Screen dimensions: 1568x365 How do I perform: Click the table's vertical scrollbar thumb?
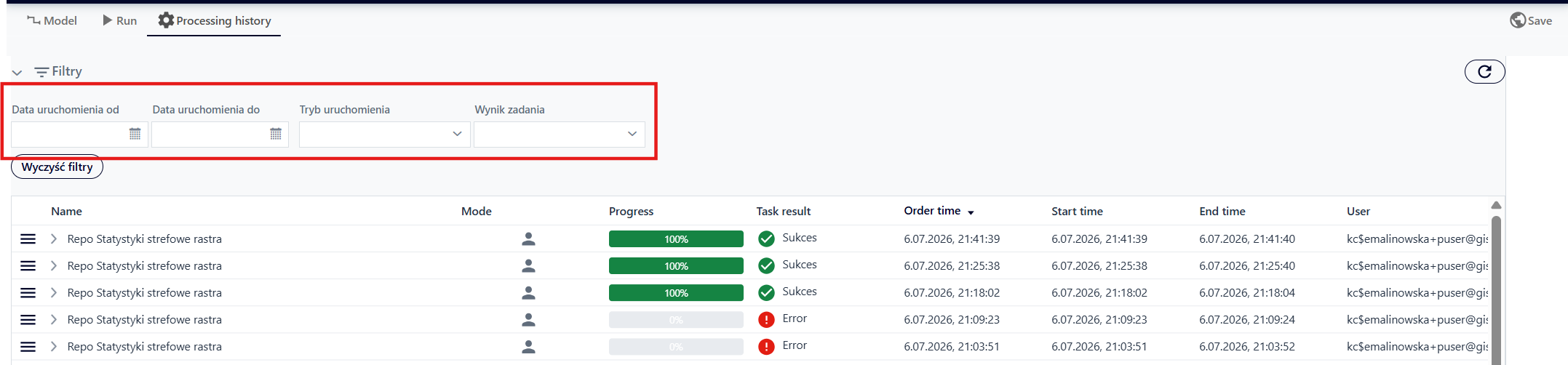coord(1496,289)
